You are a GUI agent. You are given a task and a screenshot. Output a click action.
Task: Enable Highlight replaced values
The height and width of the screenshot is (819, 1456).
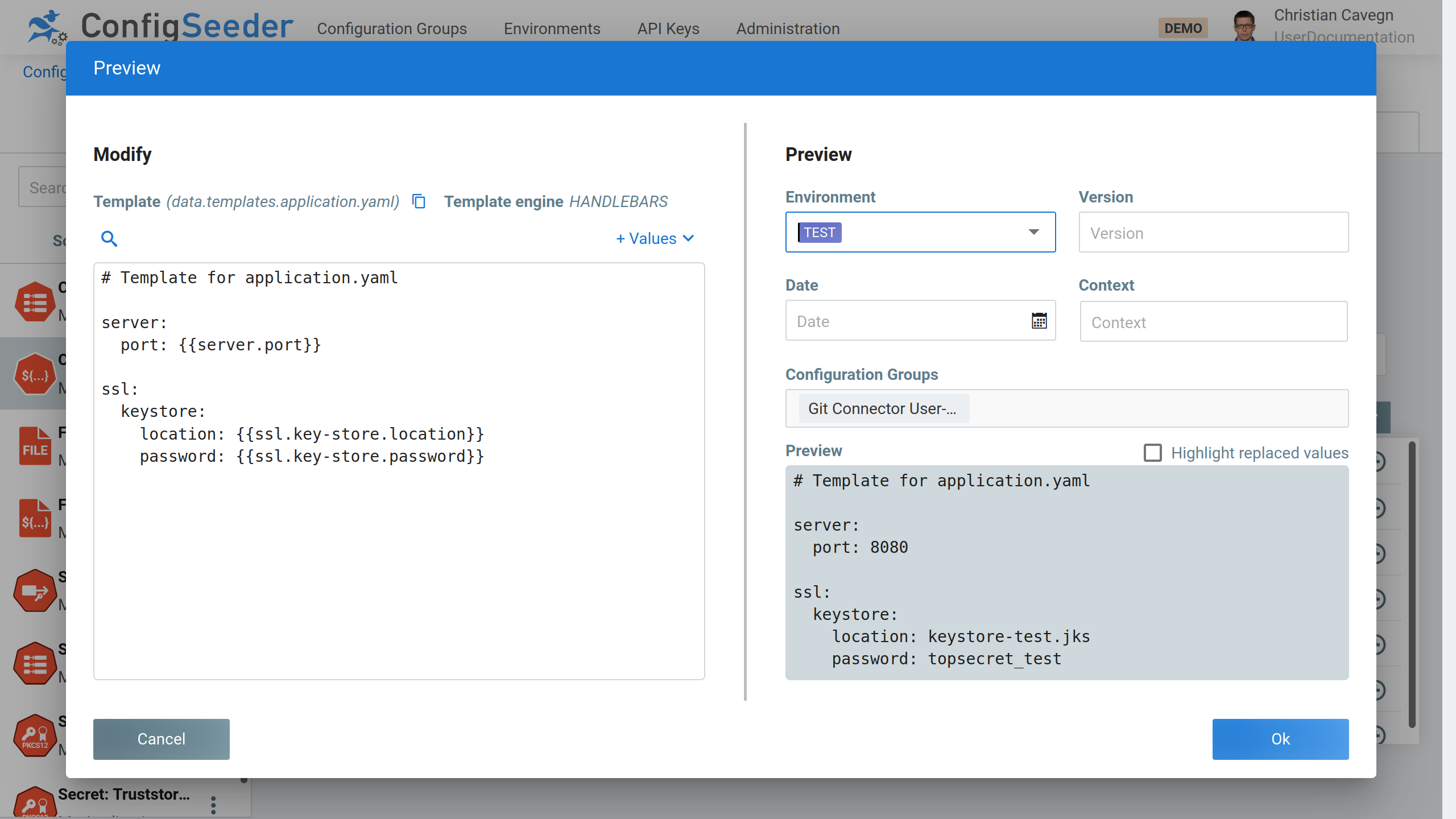(x=1153, y=452)
